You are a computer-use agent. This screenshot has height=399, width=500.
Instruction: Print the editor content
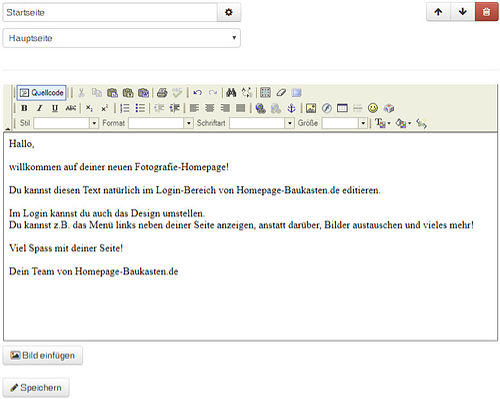(x=162, y=93)
